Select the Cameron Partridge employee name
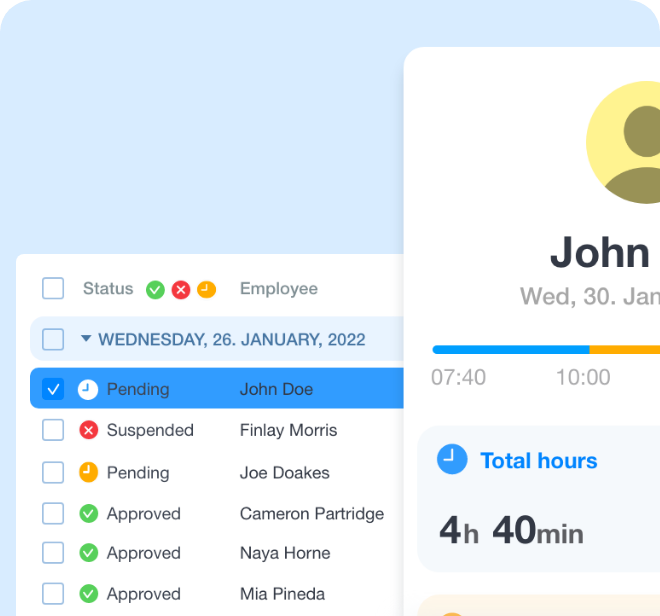 coord(312,514)
